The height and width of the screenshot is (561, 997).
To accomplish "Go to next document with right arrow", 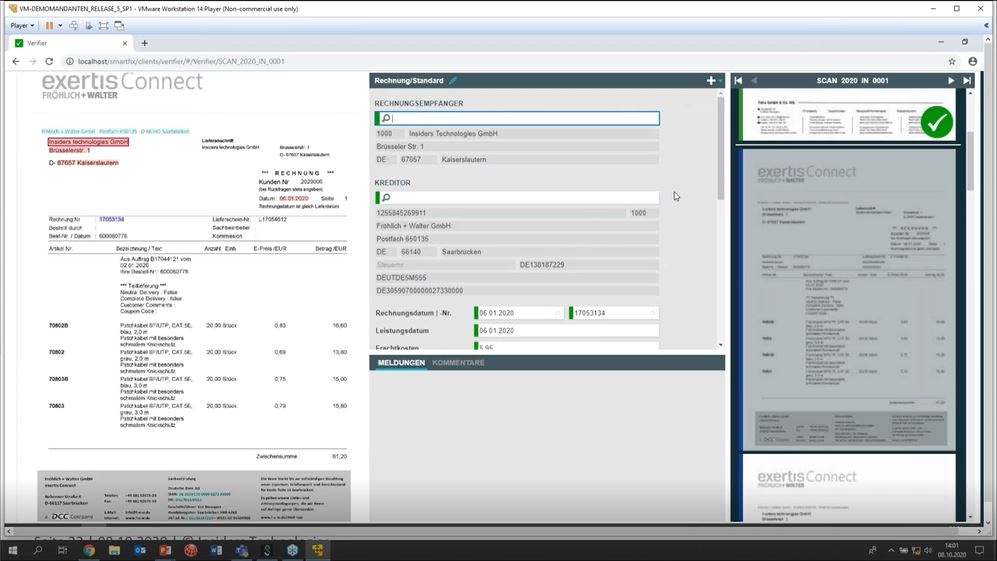I will pyautogui.click(x=951, y=81).
